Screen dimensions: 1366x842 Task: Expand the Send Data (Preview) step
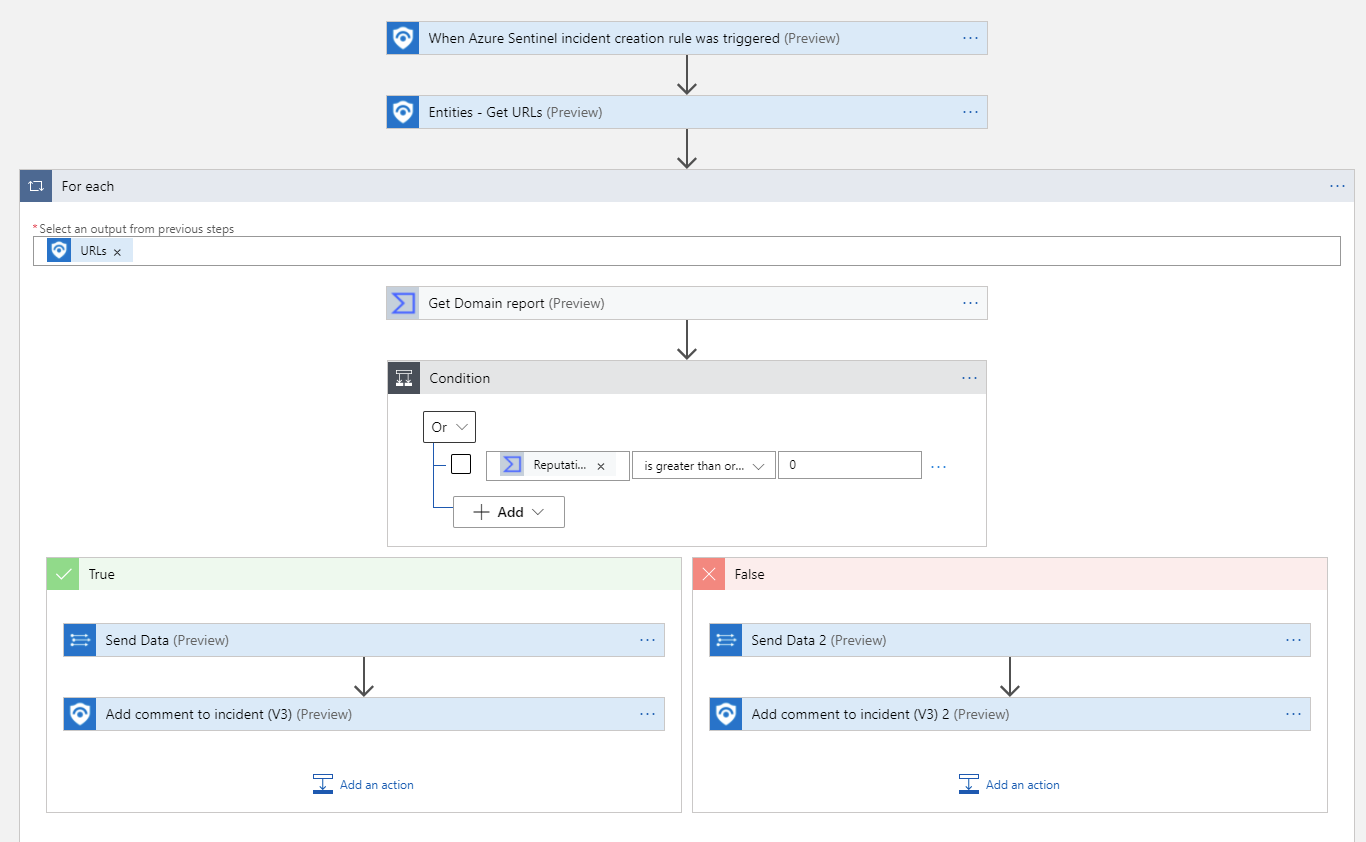click(364, 640)
